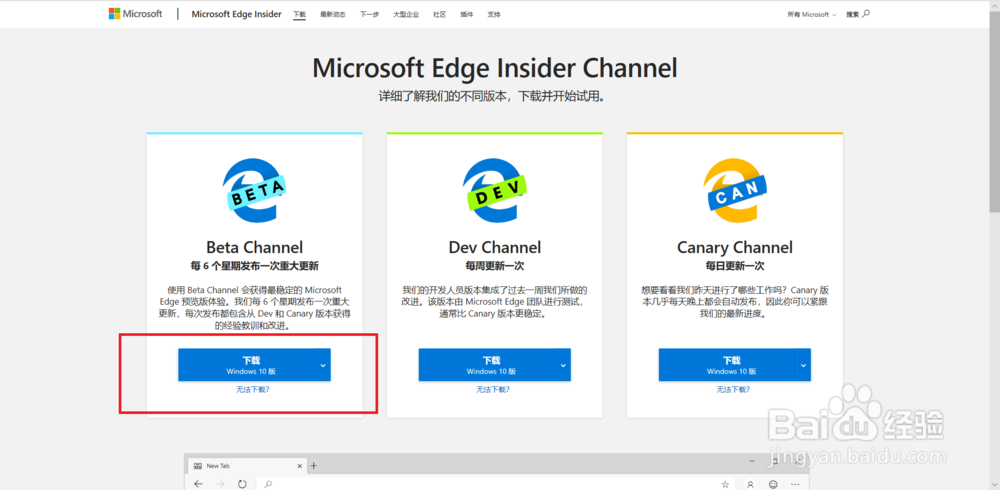1000x490 pixels.
Task: Download the Dev Channel Windows 10 build
Action: [x=487, y=365]
